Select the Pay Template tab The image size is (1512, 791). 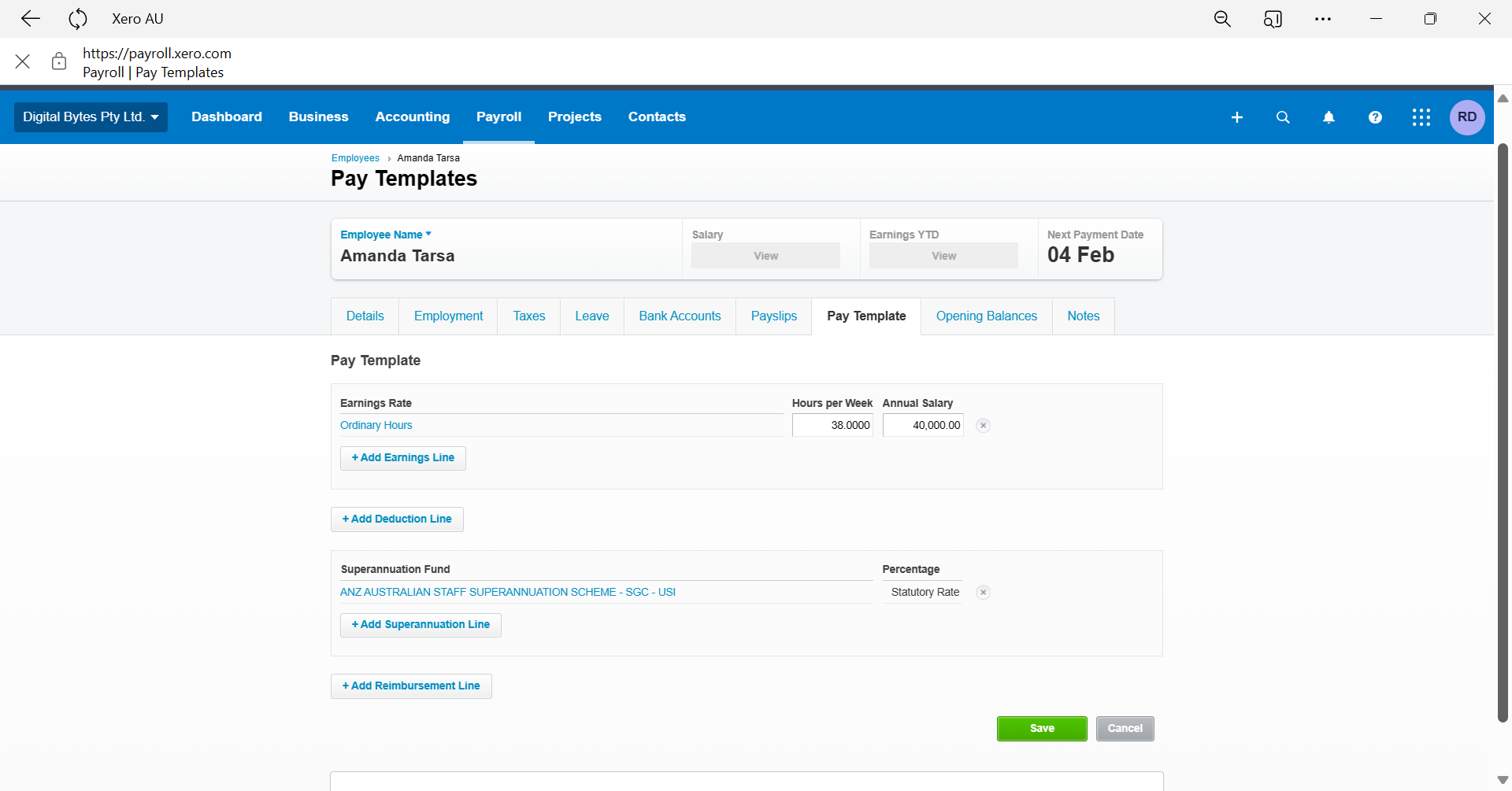click(x=866, y=316)
